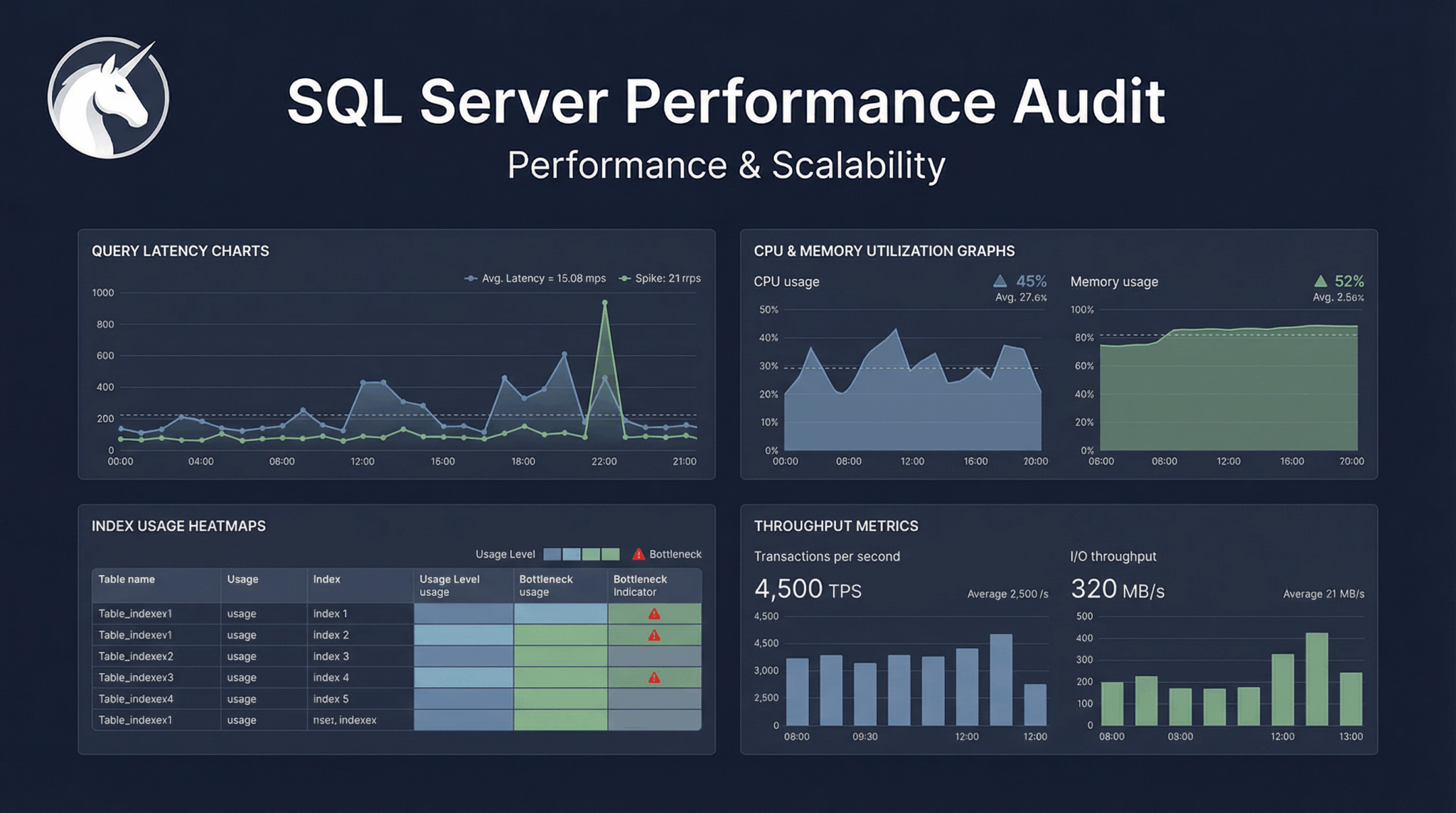Click Table_indexex4 row name

click(x=136, y=699)
